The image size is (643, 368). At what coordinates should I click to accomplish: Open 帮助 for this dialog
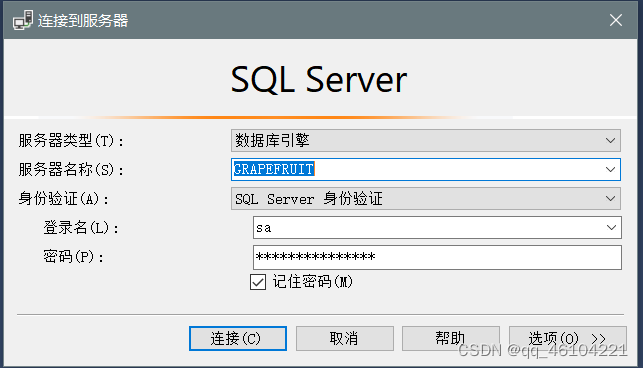451,338
